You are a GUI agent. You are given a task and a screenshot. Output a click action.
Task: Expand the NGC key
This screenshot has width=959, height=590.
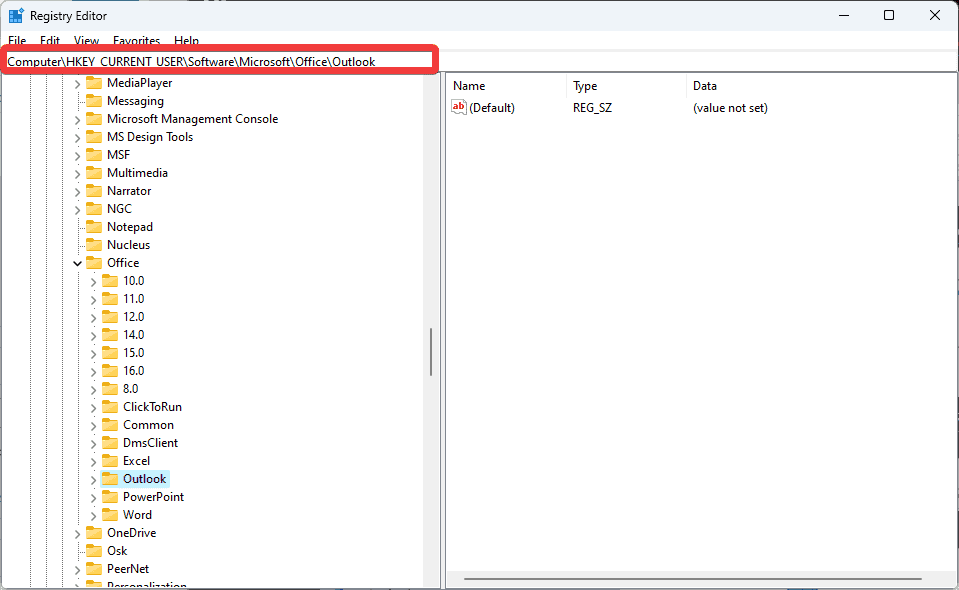[x=78, y=210]
